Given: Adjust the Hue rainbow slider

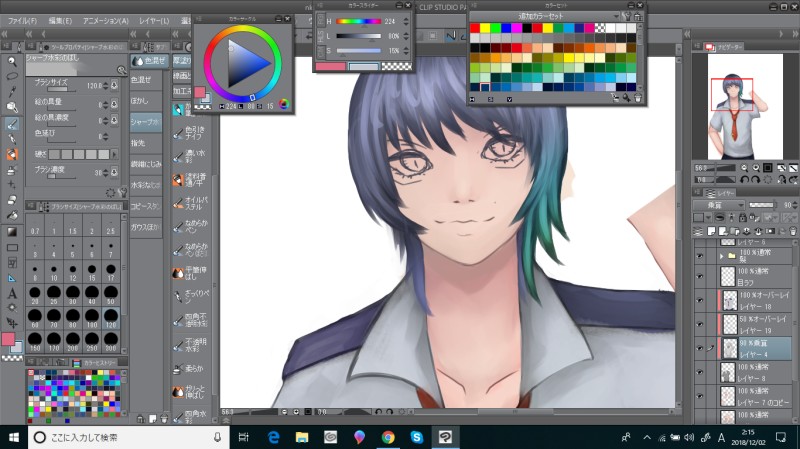Looking at the screenshot, I should tap(358, 21).
